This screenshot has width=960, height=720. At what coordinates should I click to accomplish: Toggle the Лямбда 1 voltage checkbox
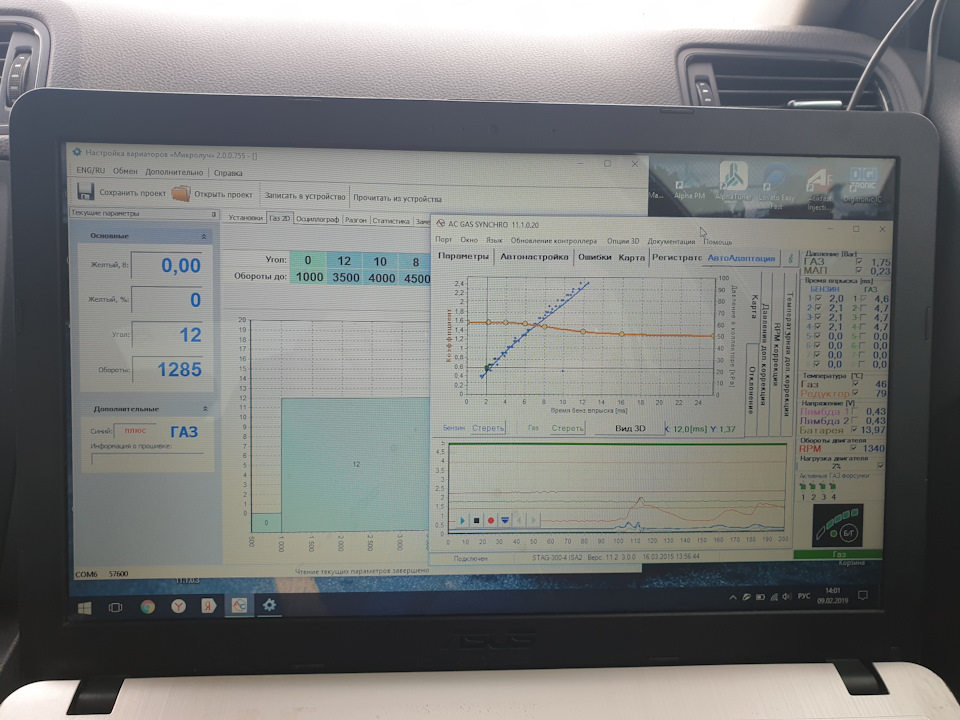click(855, 411)
